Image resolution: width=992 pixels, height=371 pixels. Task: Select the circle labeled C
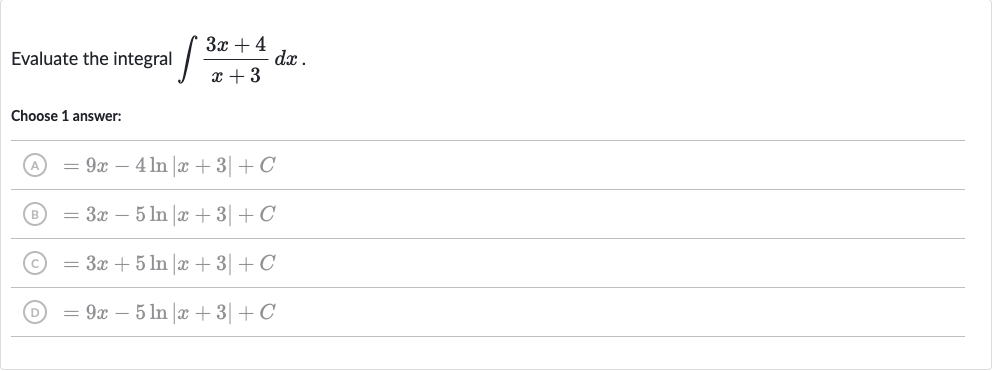(35, 263)
